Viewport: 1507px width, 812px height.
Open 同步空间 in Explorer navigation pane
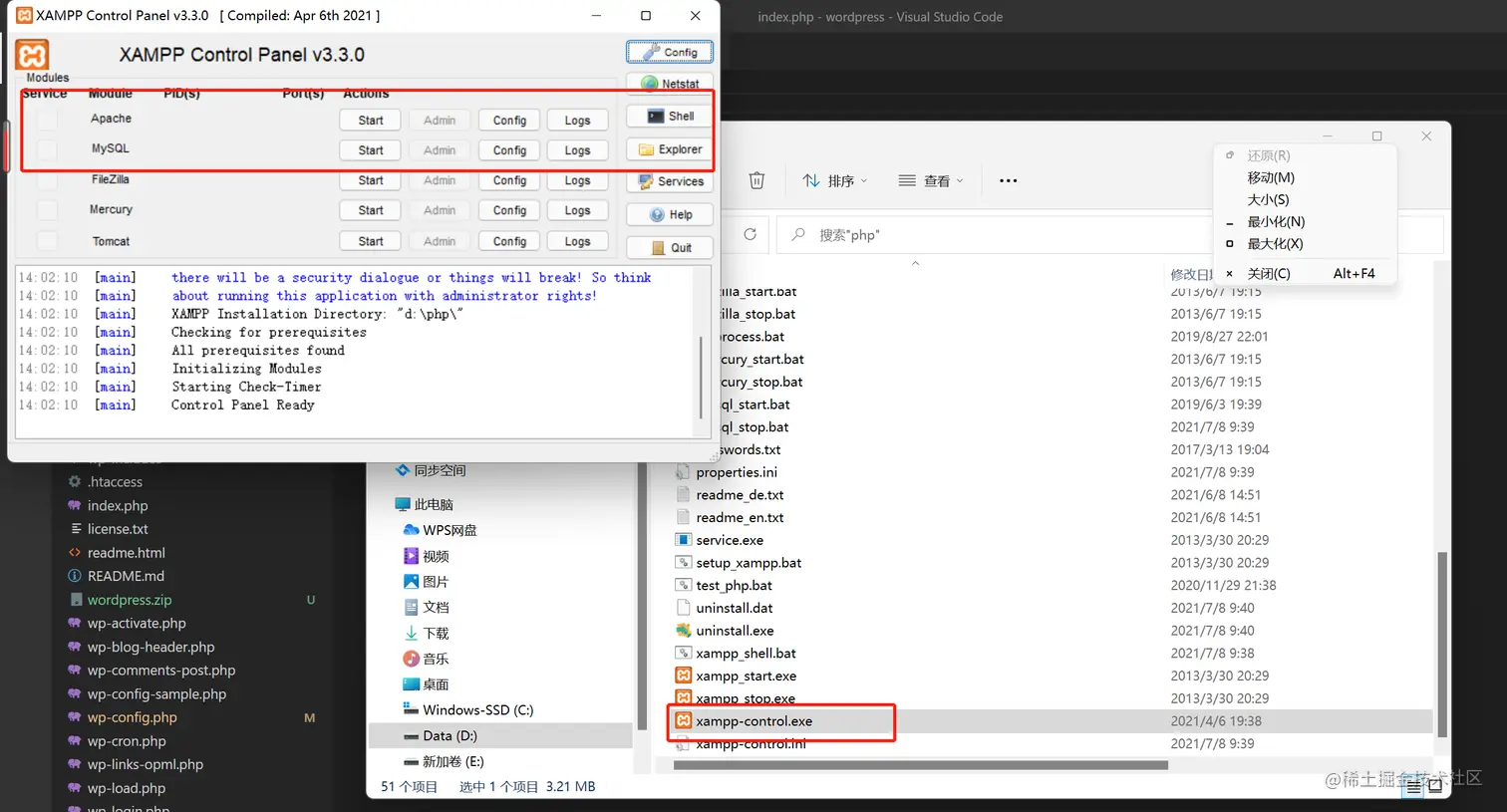click(431, 470)
